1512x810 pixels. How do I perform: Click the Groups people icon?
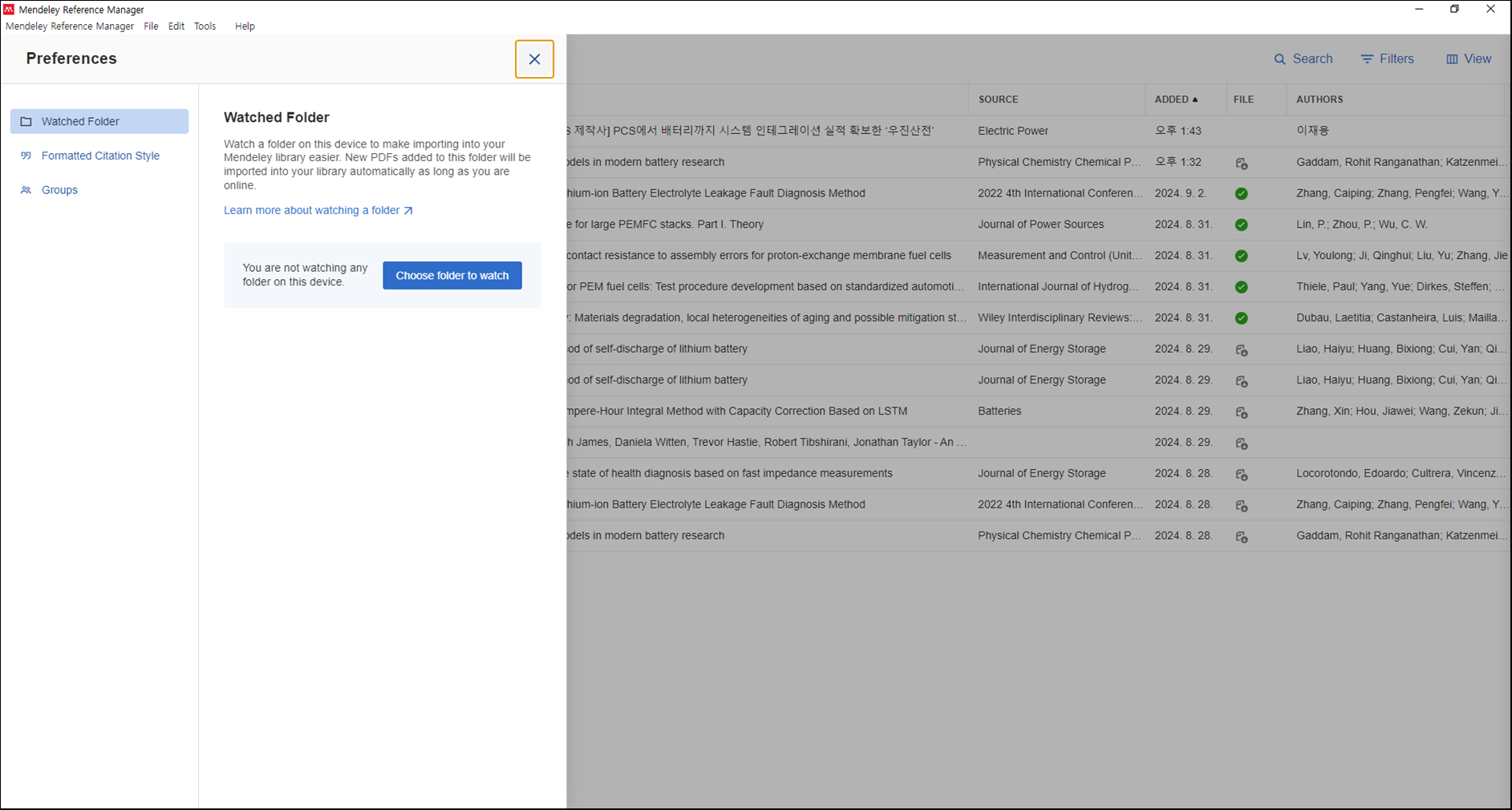26,190
